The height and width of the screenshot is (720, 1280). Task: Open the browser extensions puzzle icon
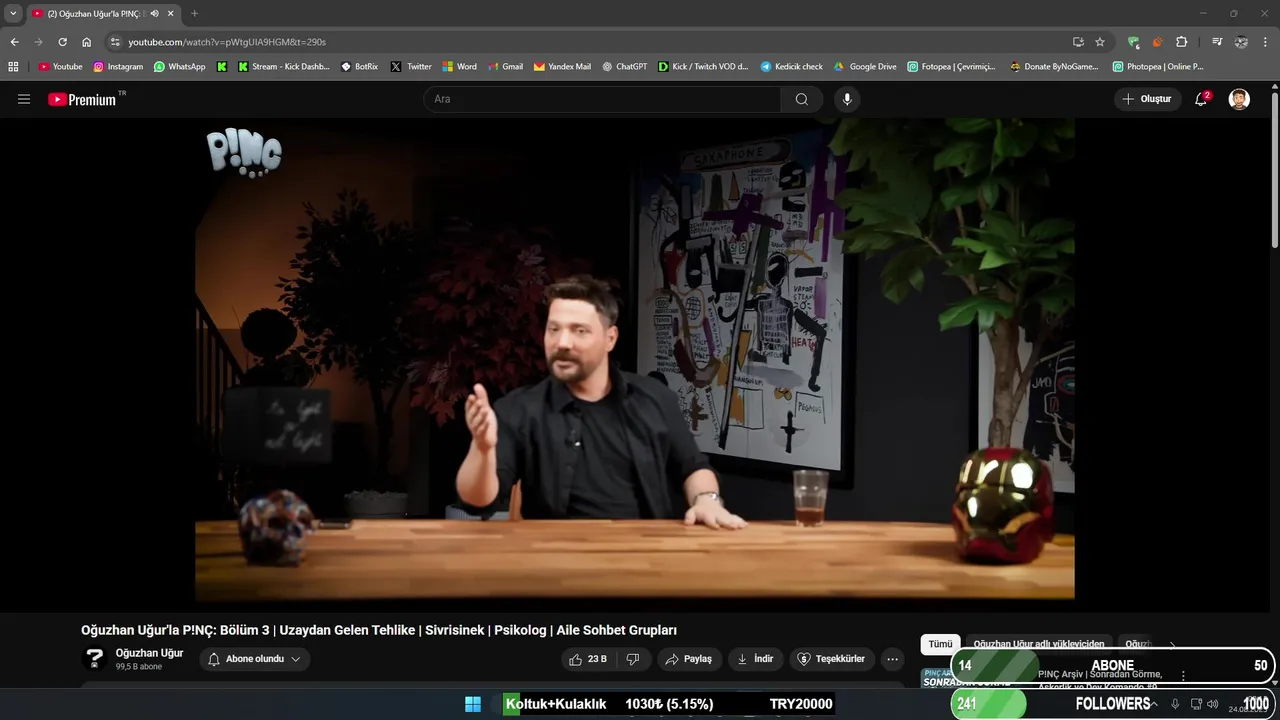[x=1181, y=42]
